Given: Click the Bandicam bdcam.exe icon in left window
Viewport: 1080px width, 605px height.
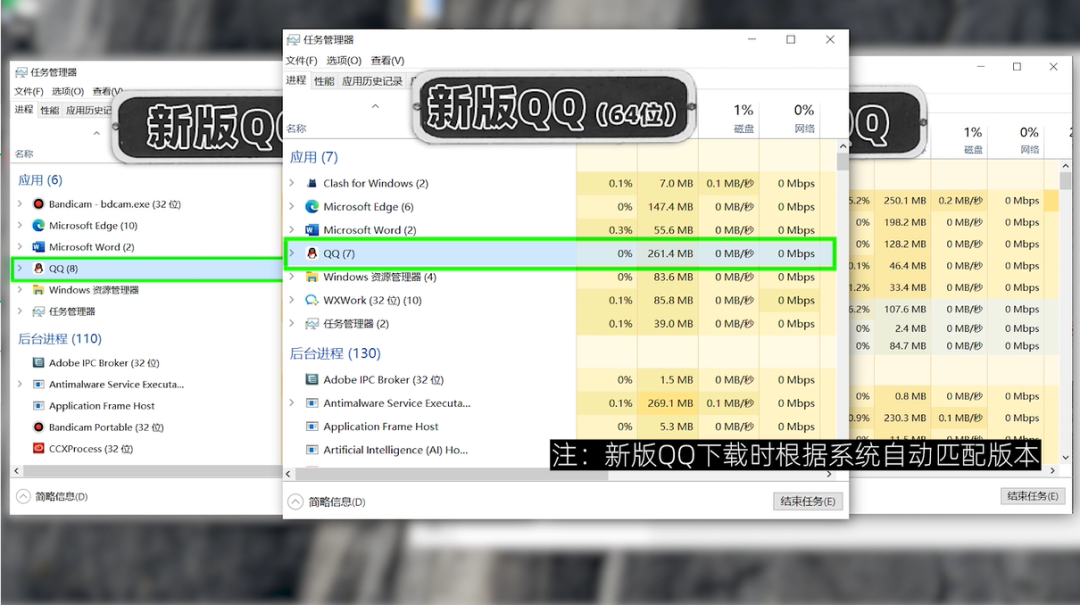Looking at the screenshot, I should click(x=39, y=204).
